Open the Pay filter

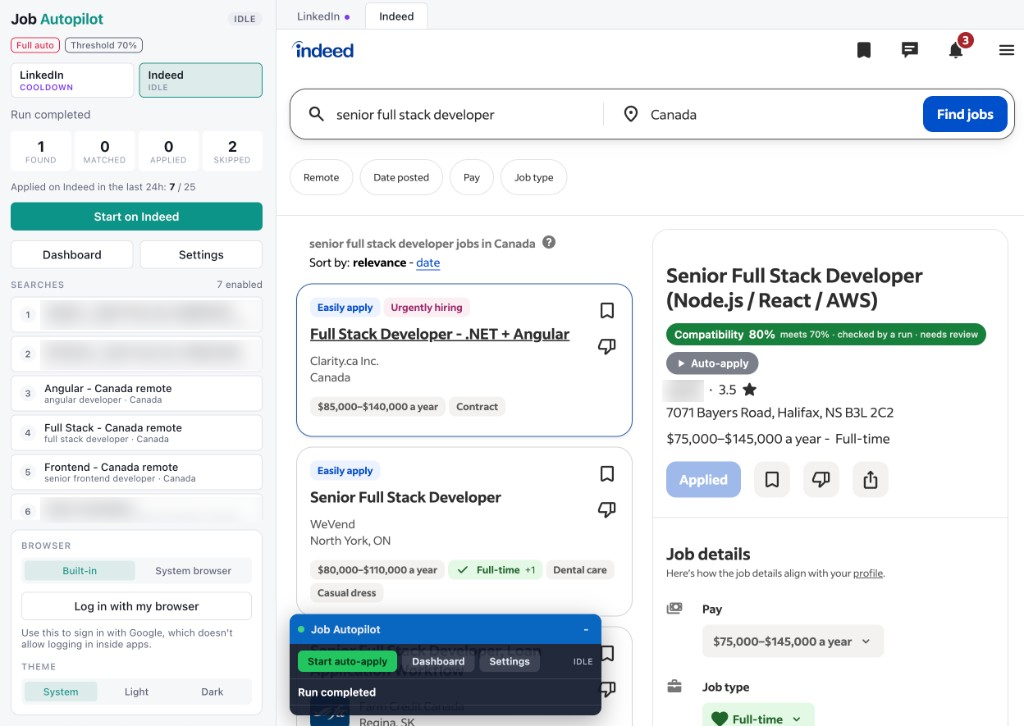tap(472, 177)
